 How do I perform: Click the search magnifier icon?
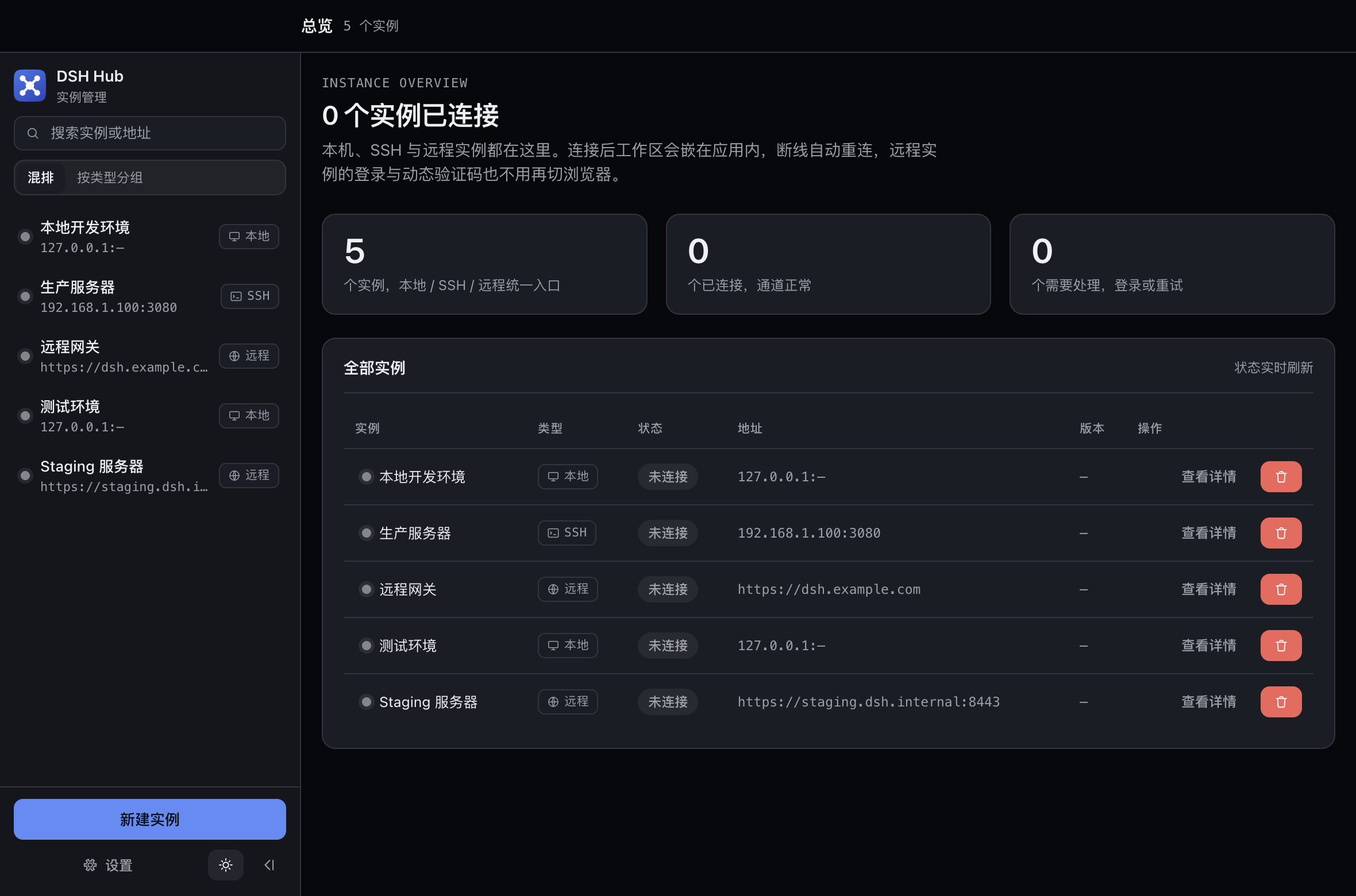point(33,133)
